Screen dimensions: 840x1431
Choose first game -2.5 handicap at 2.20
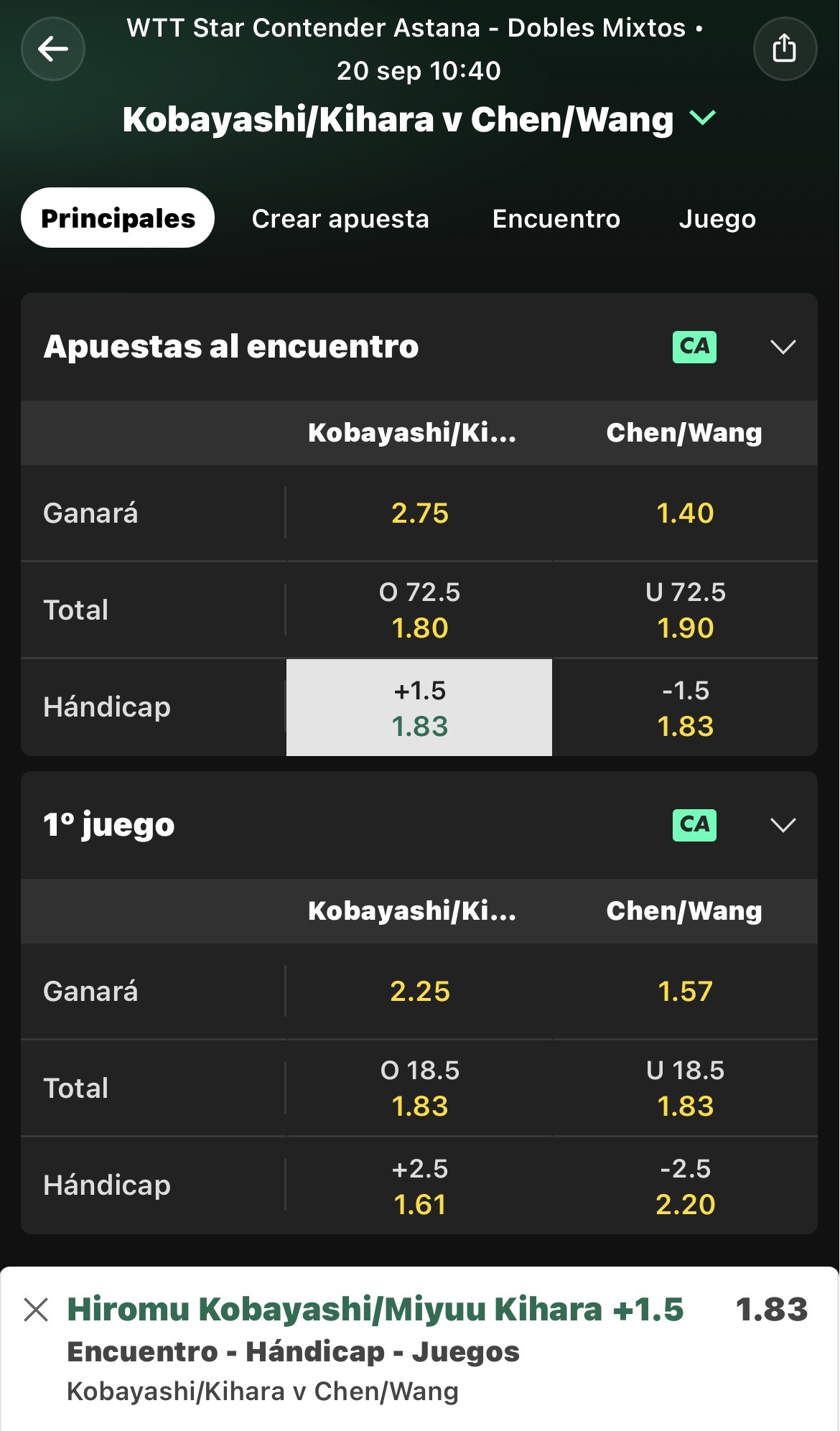coord(685,1185)
